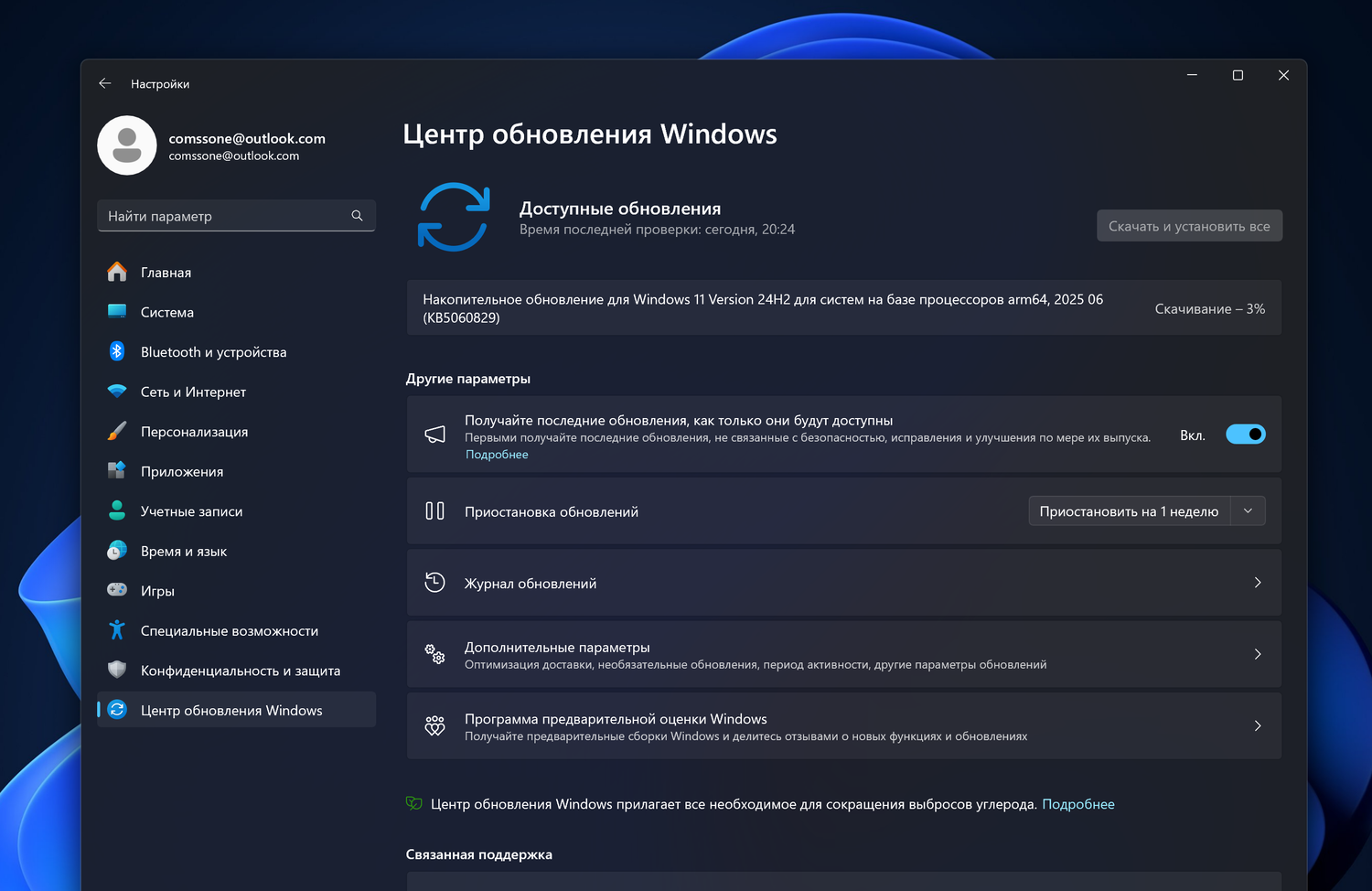Focus the Найти параметр search field
The width and height of the screenshot is (1372, 891).
[x=236, y=216]
